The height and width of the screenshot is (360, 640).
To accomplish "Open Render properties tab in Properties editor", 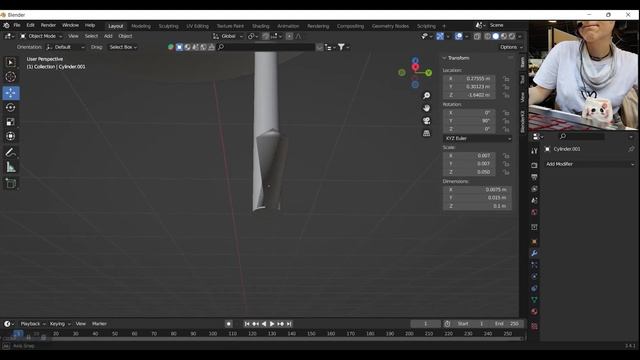I will tap(534, 165).
